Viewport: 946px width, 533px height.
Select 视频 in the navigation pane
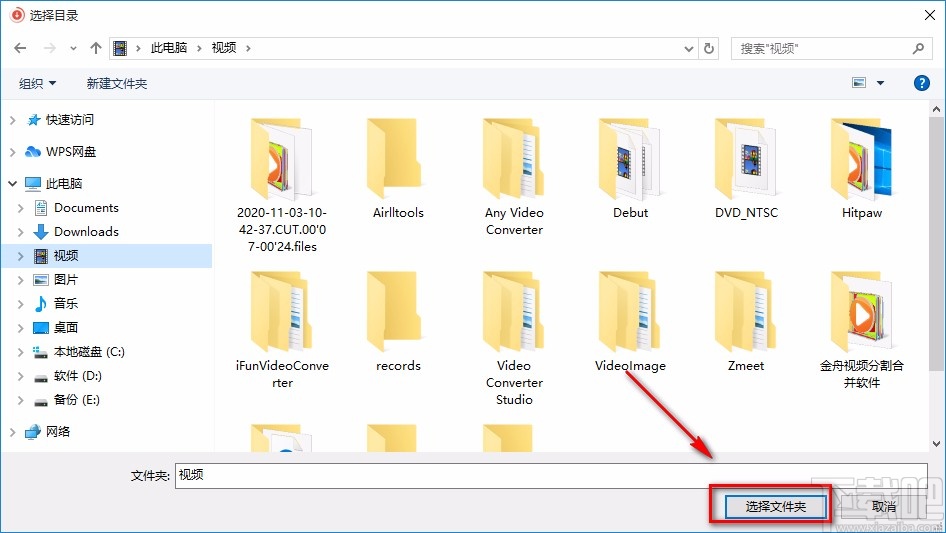coord(66,256)
